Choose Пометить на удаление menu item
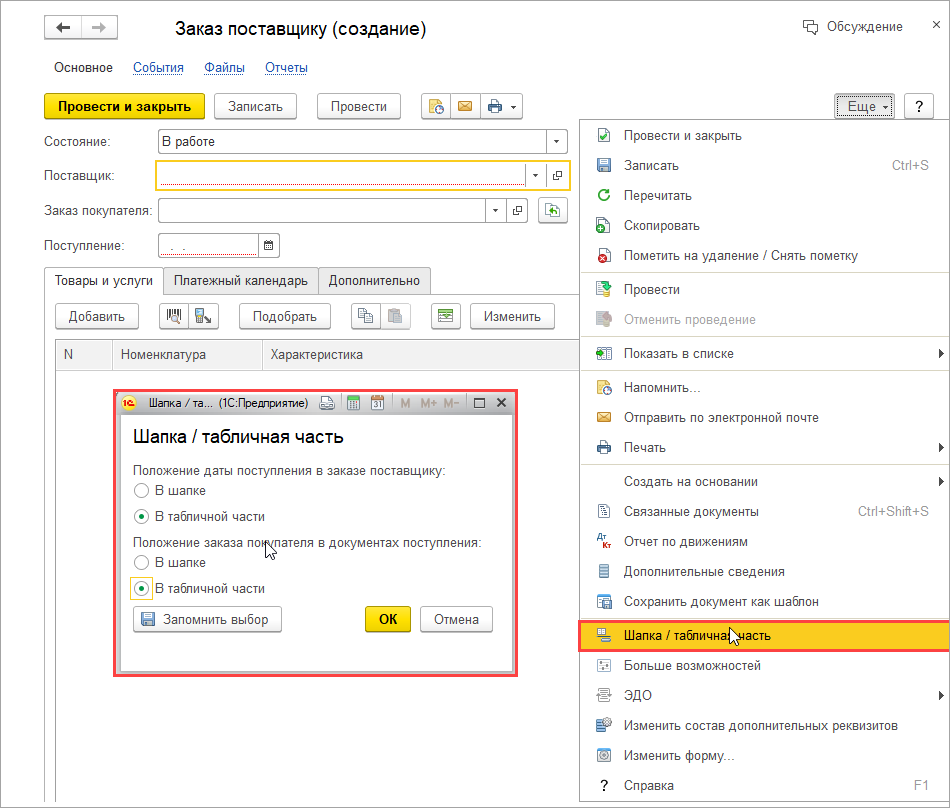 (x=765, y=256)
